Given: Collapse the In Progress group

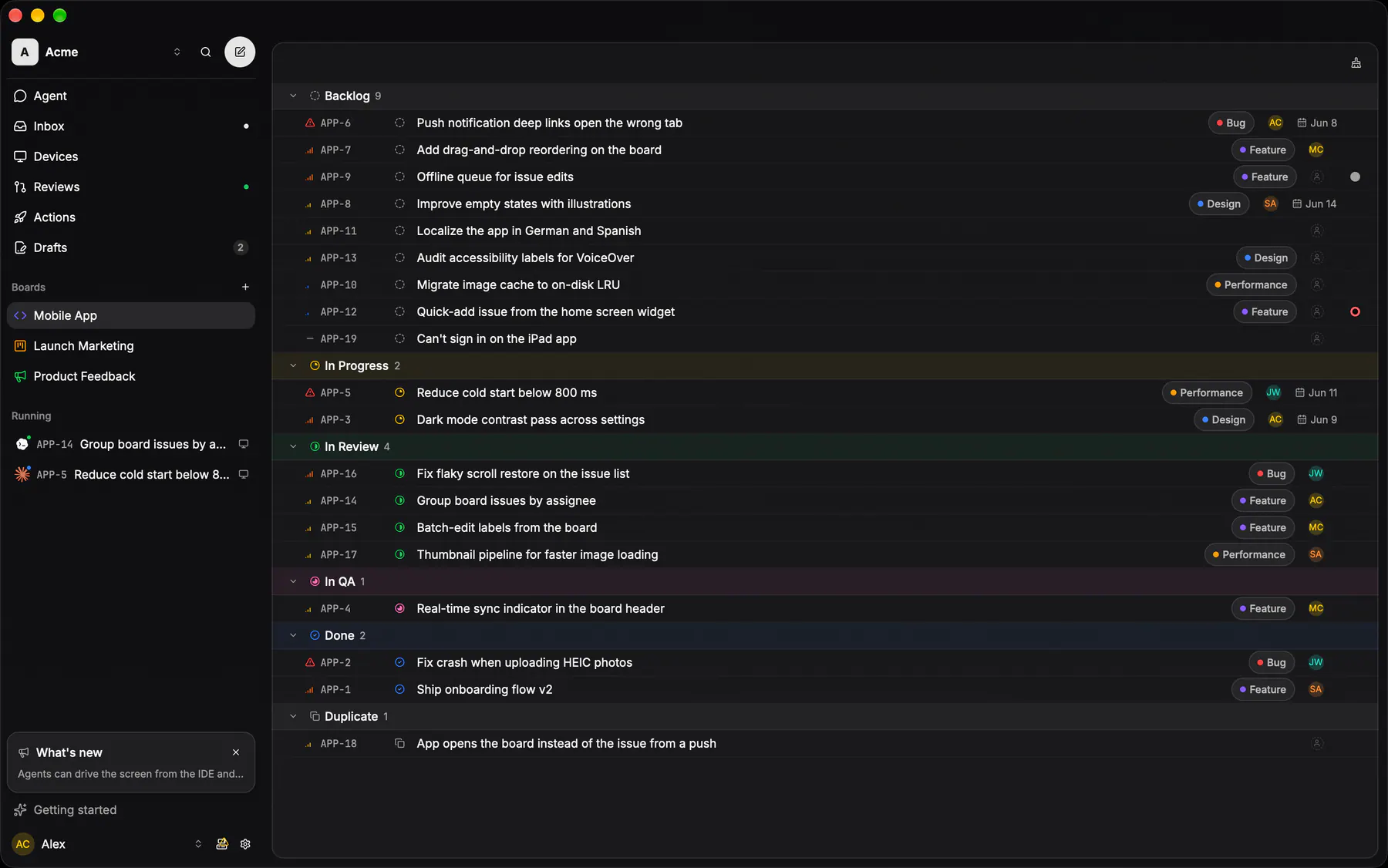Looking at the screenshot, I should click(x=293, y=365).
